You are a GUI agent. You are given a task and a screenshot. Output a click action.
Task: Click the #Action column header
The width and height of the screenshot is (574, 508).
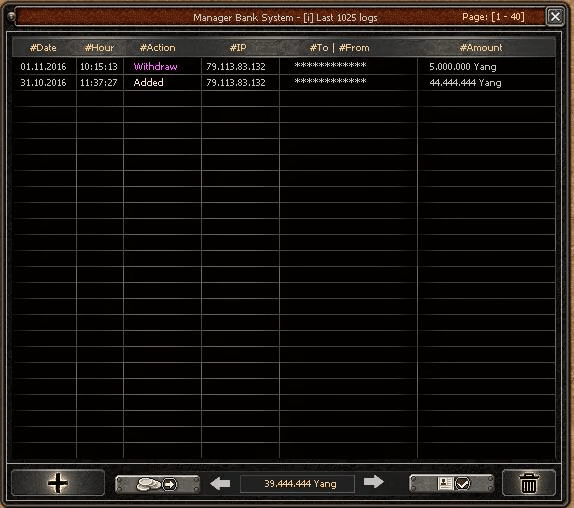pos(157,48)
